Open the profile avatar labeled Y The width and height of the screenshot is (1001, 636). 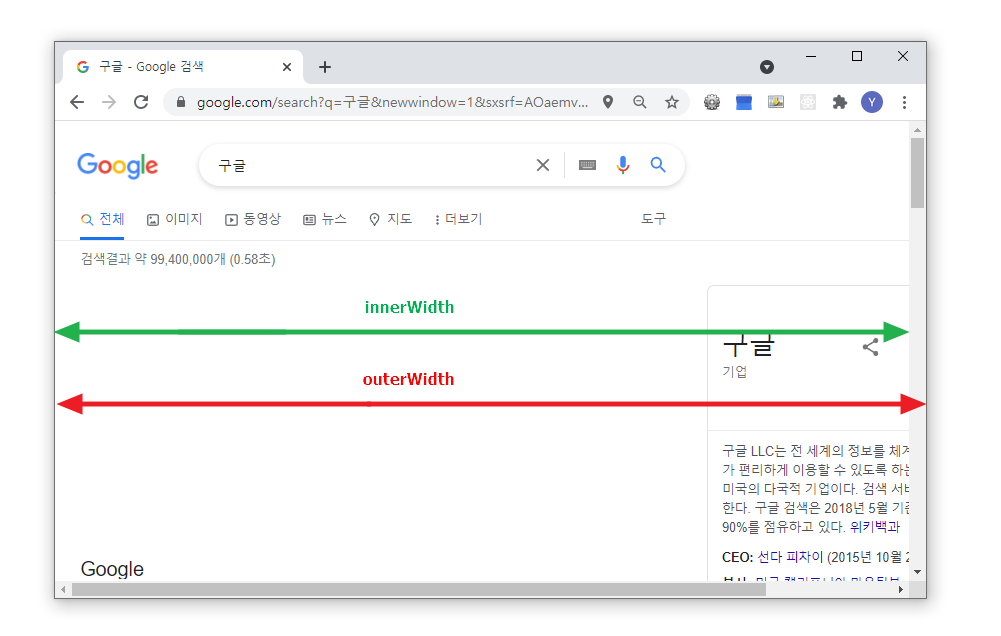(x=872, y=102)
